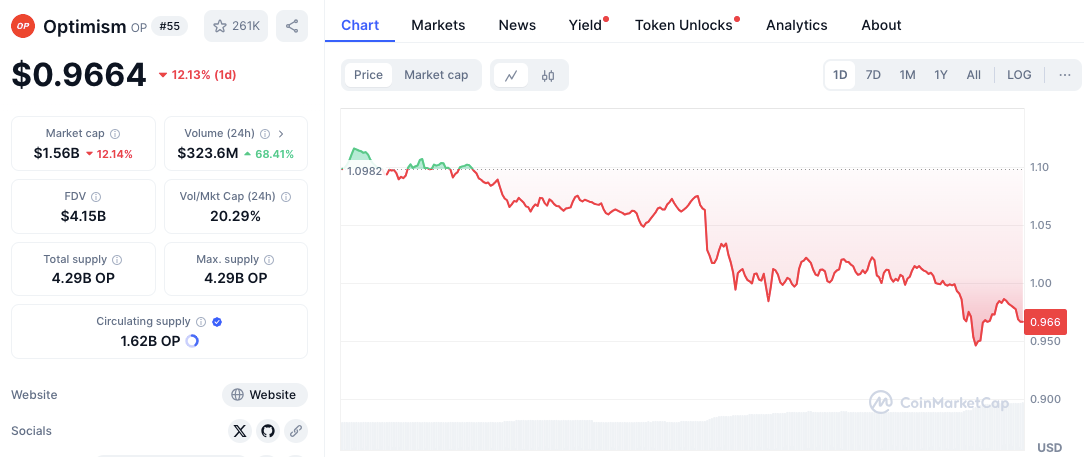Show Market cap info tooltip icon
Screen dimensions: 1084x457
[x=115, y=133]
